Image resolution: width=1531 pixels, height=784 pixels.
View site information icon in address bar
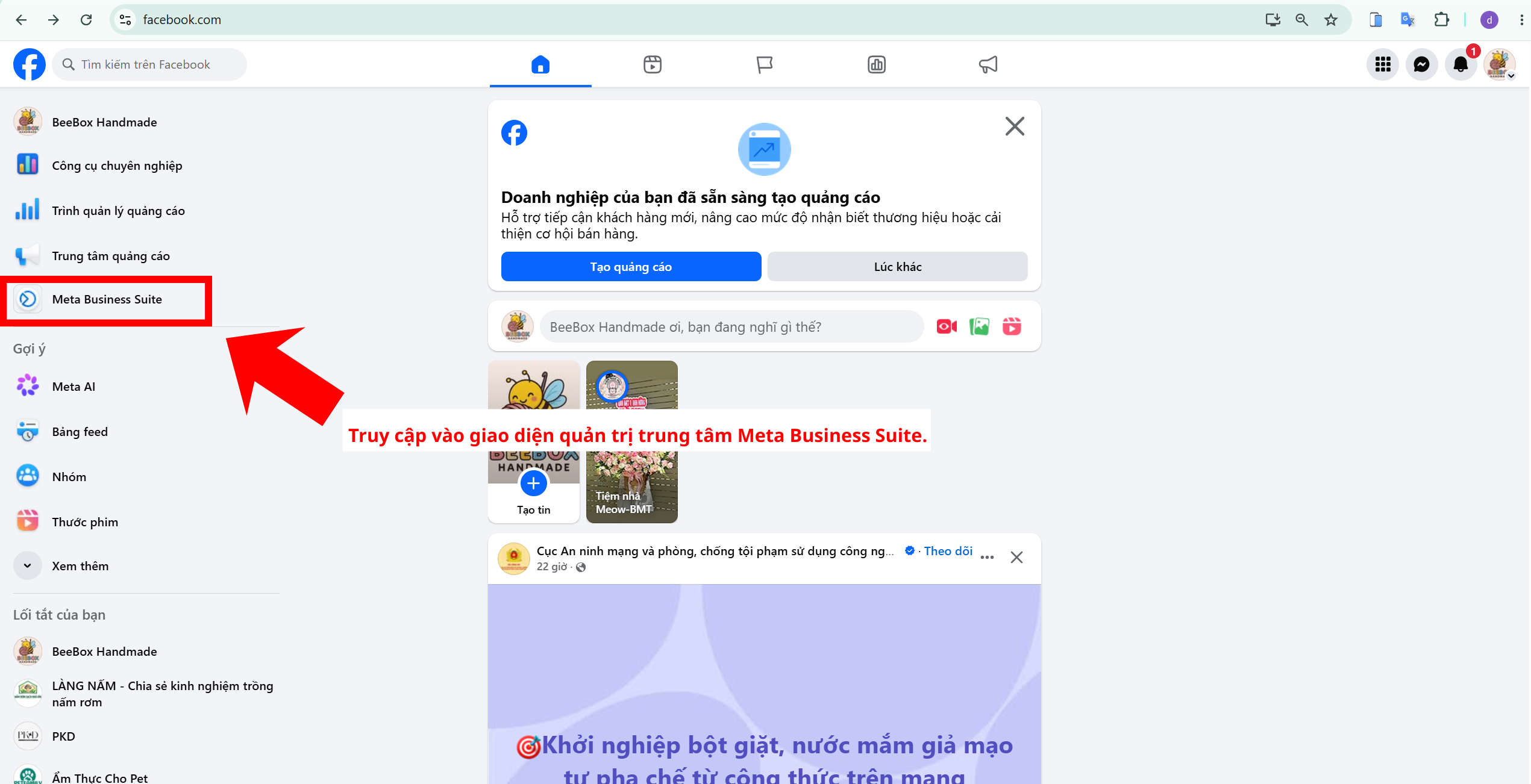point(125,20)
